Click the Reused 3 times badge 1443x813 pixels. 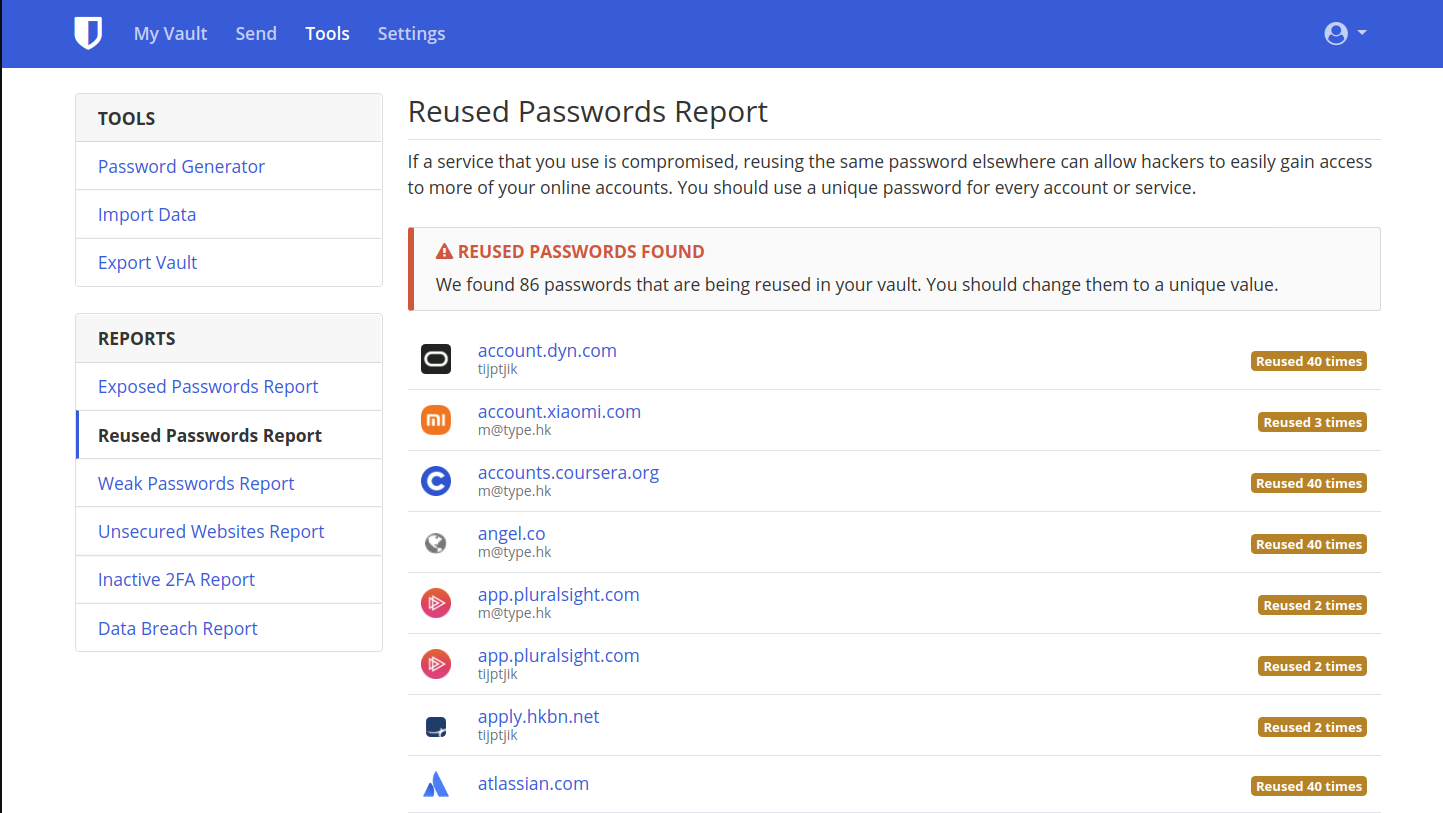[1312, 422]
